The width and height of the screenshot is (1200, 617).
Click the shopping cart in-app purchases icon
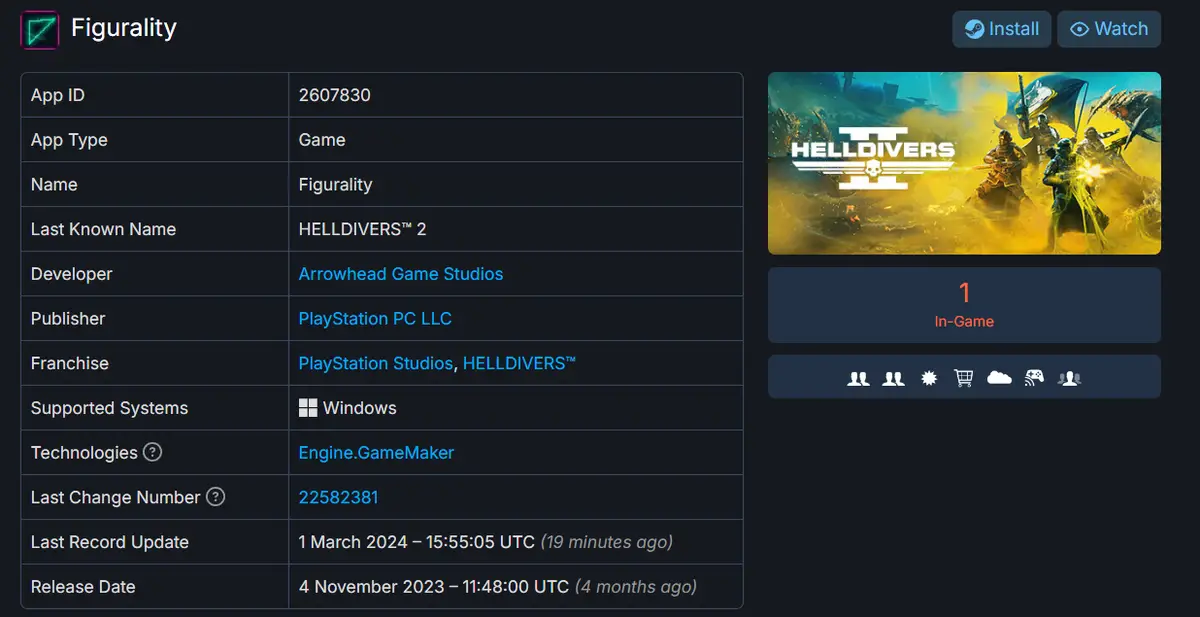(964, 378)
